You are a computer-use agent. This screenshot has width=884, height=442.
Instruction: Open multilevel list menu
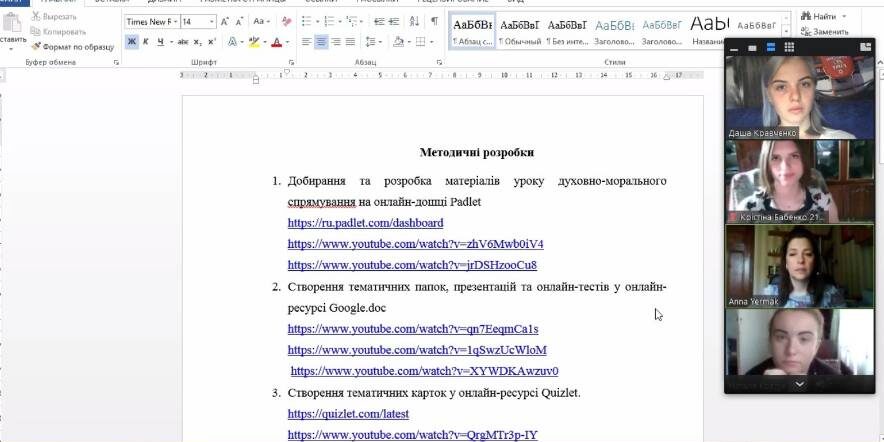354,21
